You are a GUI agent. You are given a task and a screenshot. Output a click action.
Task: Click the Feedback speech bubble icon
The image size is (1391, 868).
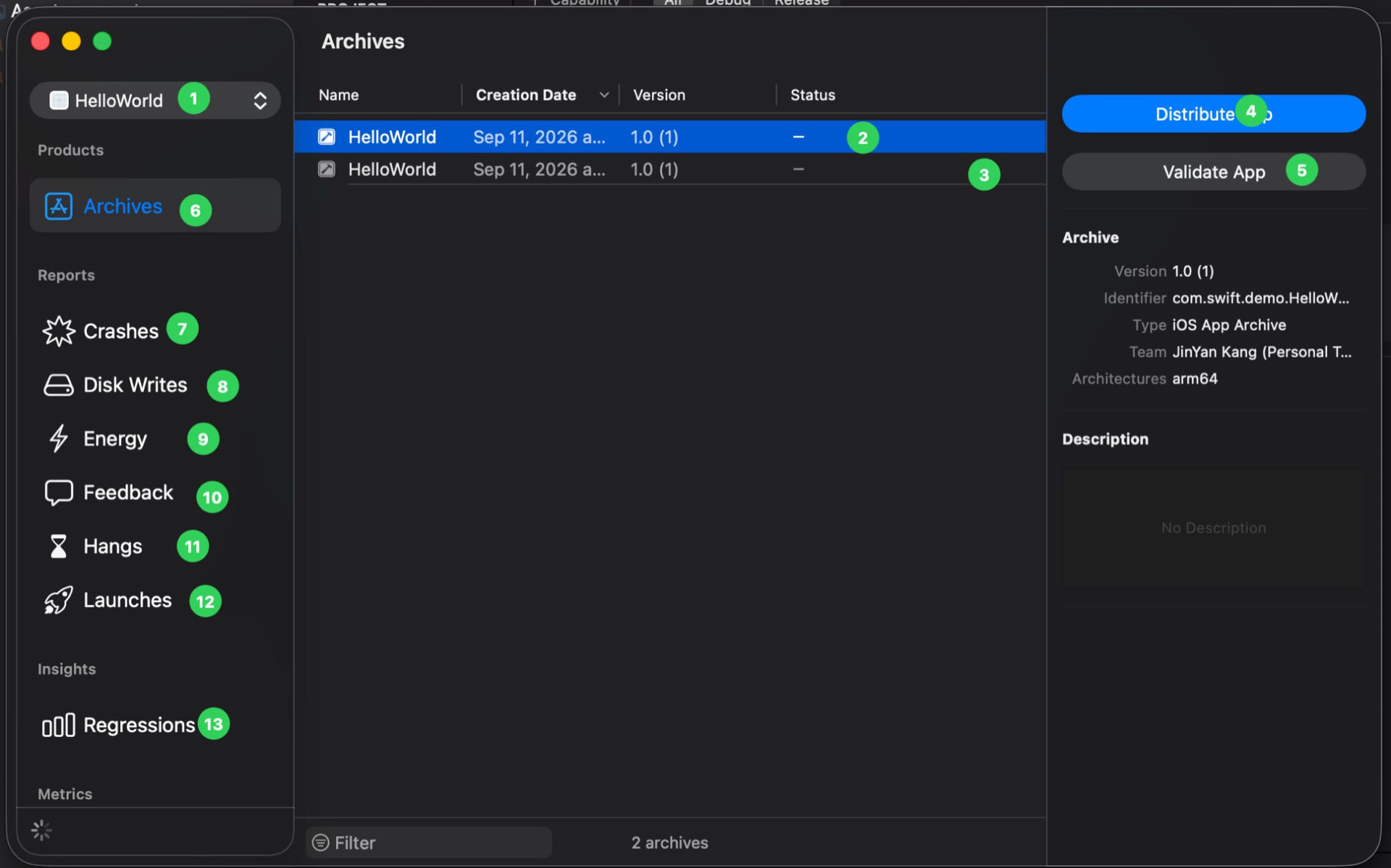(x=59, y=493)
